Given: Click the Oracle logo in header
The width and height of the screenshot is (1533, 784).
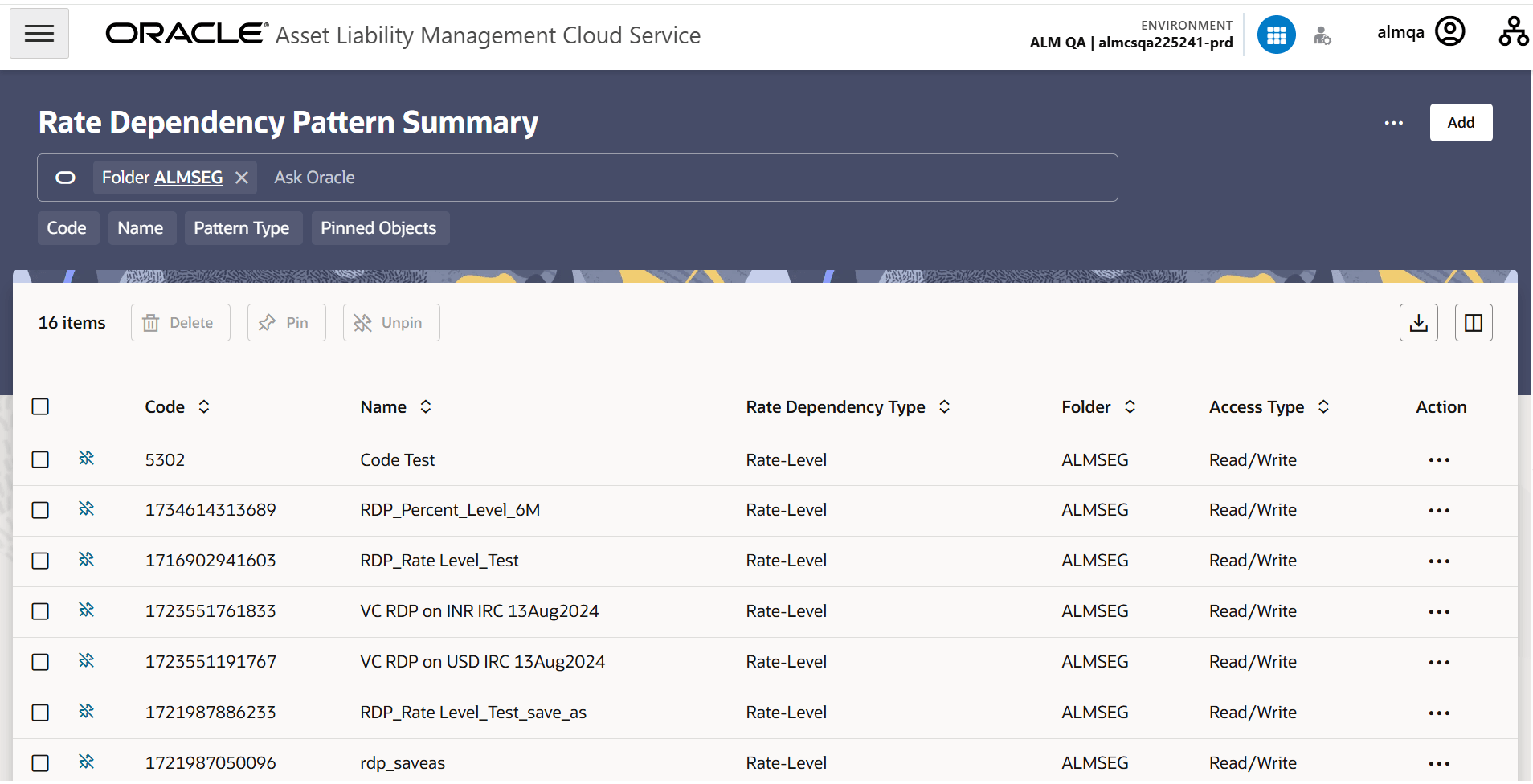Looking at the screenshot, I should point(186,33).
